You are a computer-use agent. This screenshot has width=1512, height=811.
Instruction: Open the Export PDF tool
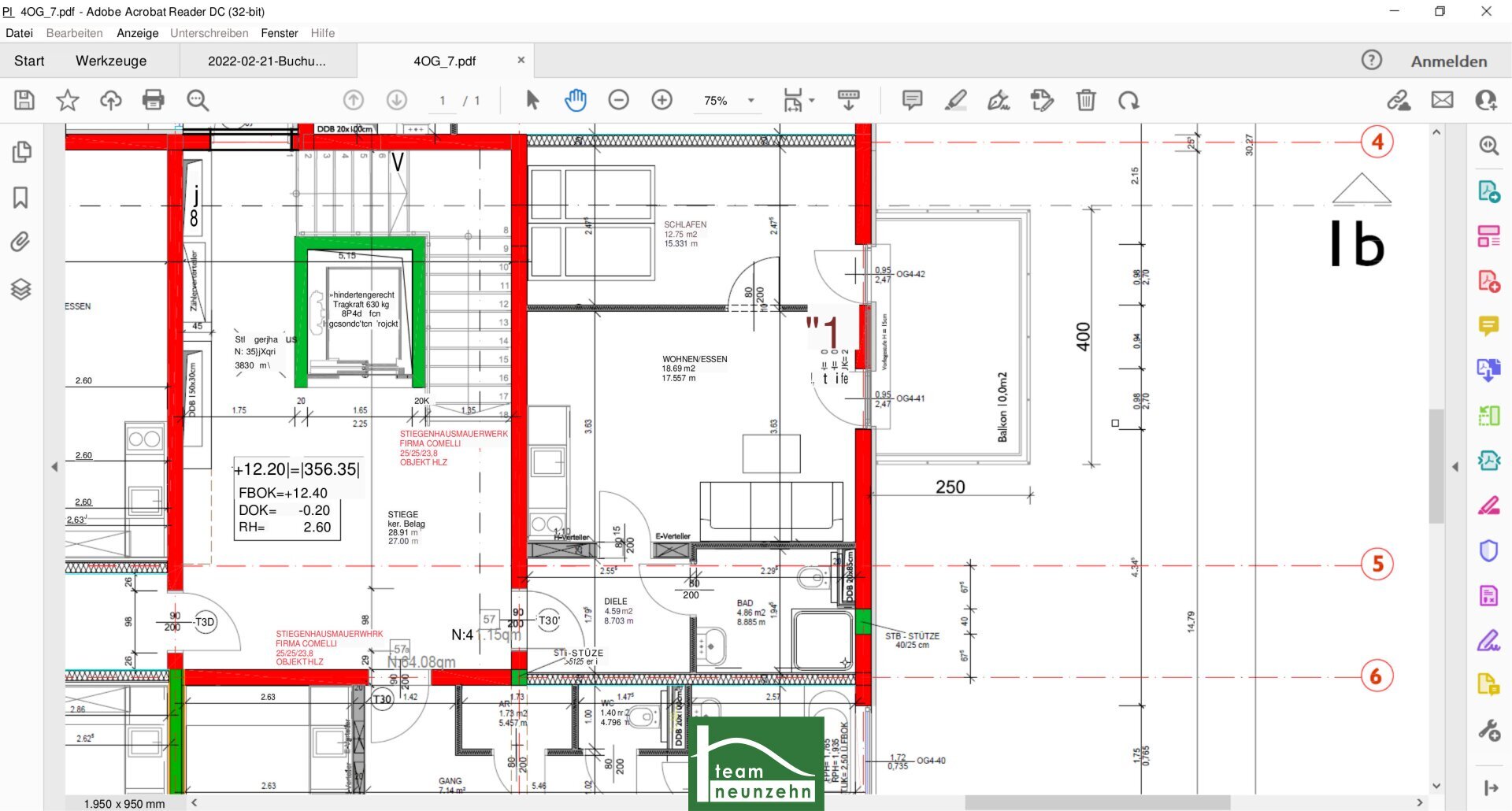[1488, 191]
